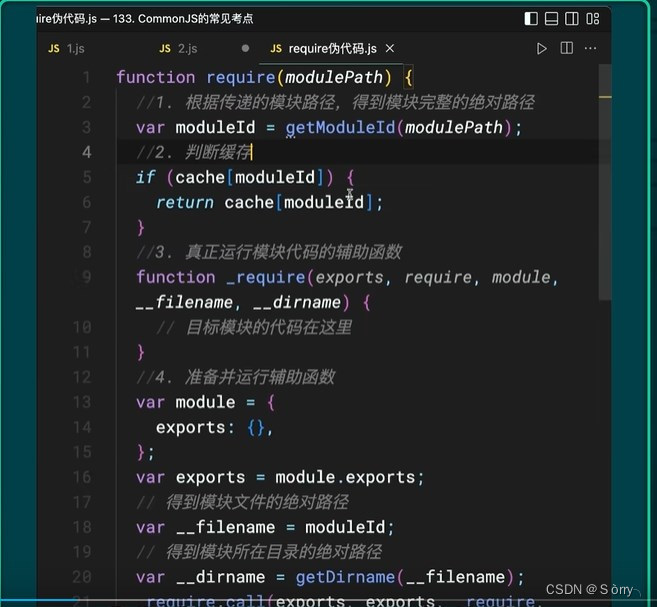
Task: Click JS icon on require伪代码.js tab
Action: click(276, 49)
